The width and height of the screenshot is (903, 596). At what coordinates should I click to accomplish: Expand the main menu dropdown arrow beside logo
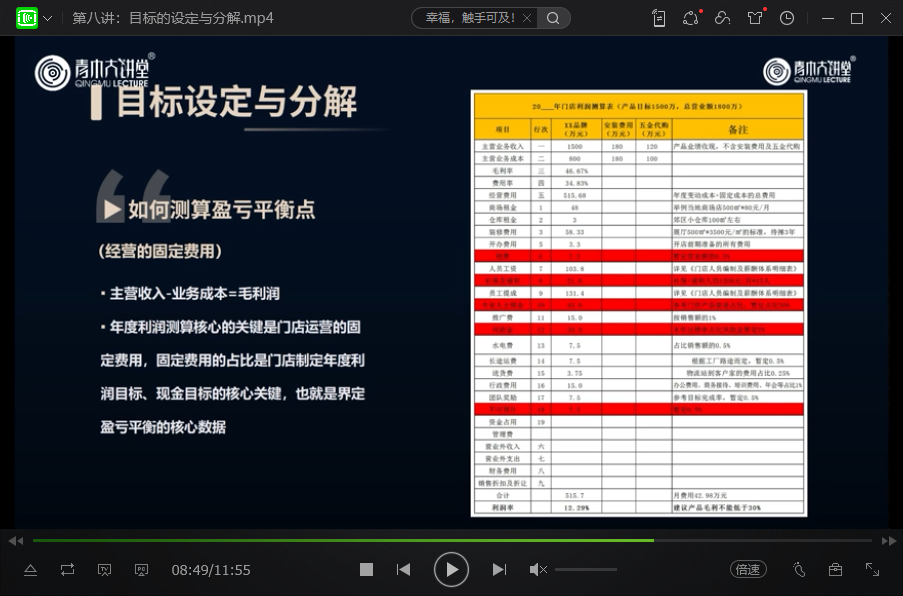(x=48, y=18)
